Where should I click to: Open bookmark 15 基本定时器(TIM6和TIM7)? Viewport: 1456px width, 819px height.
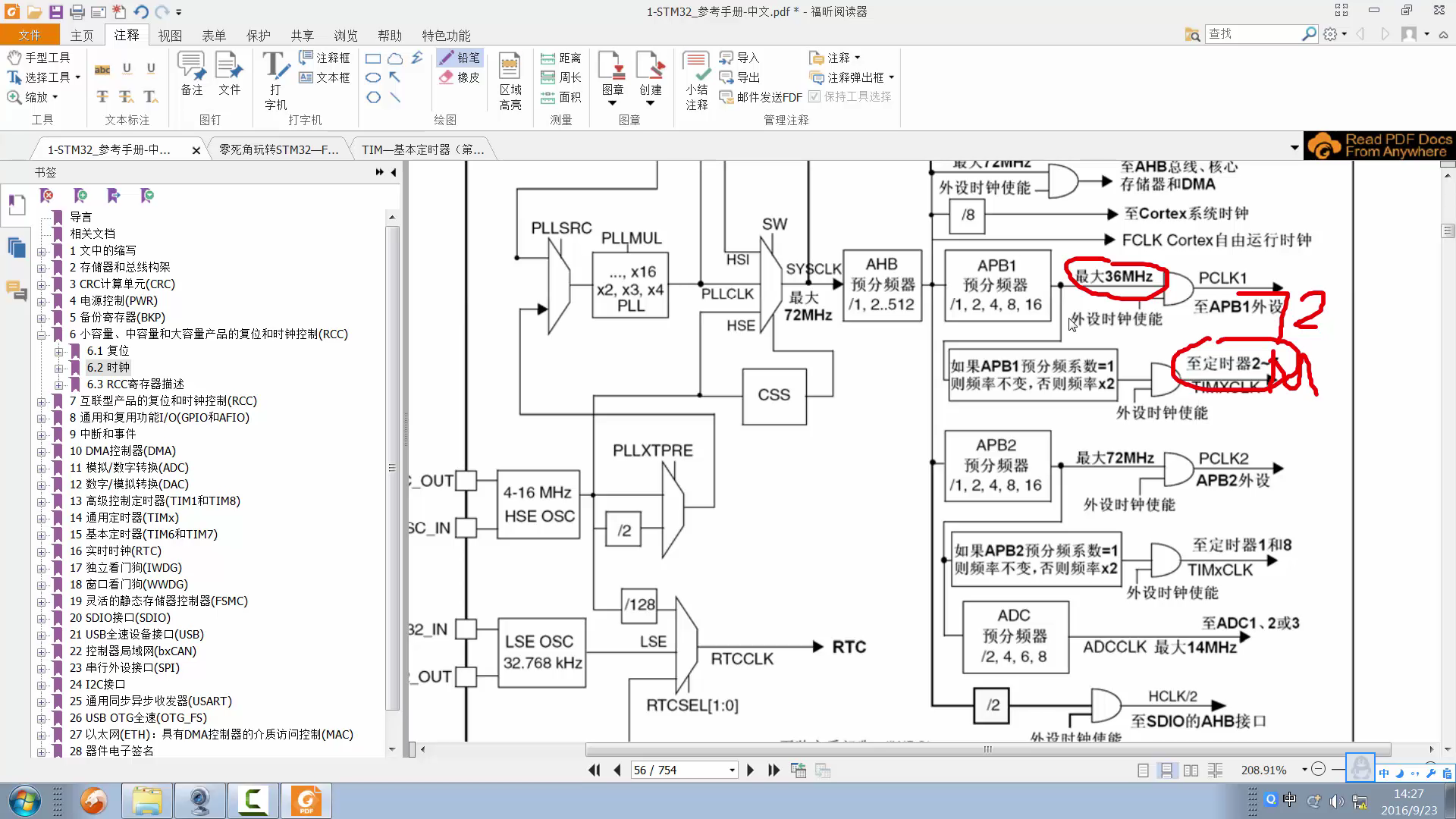coord(143,535)
